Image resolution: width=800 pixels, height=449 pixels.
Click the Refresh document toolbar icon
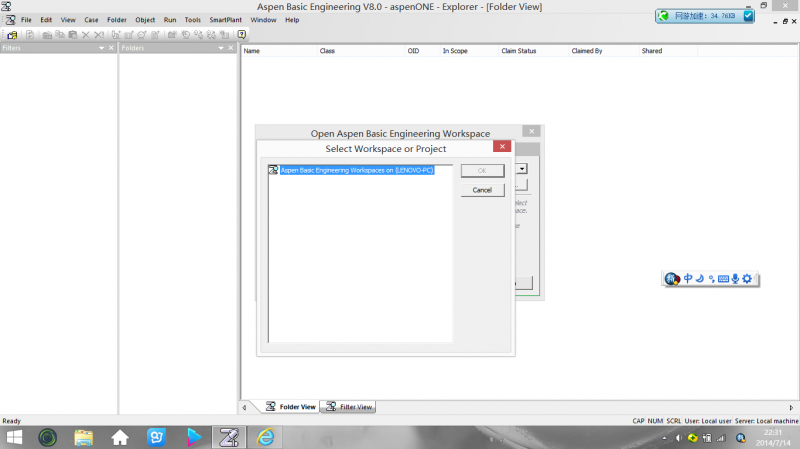pyautogui.click(x=30, y=35)
